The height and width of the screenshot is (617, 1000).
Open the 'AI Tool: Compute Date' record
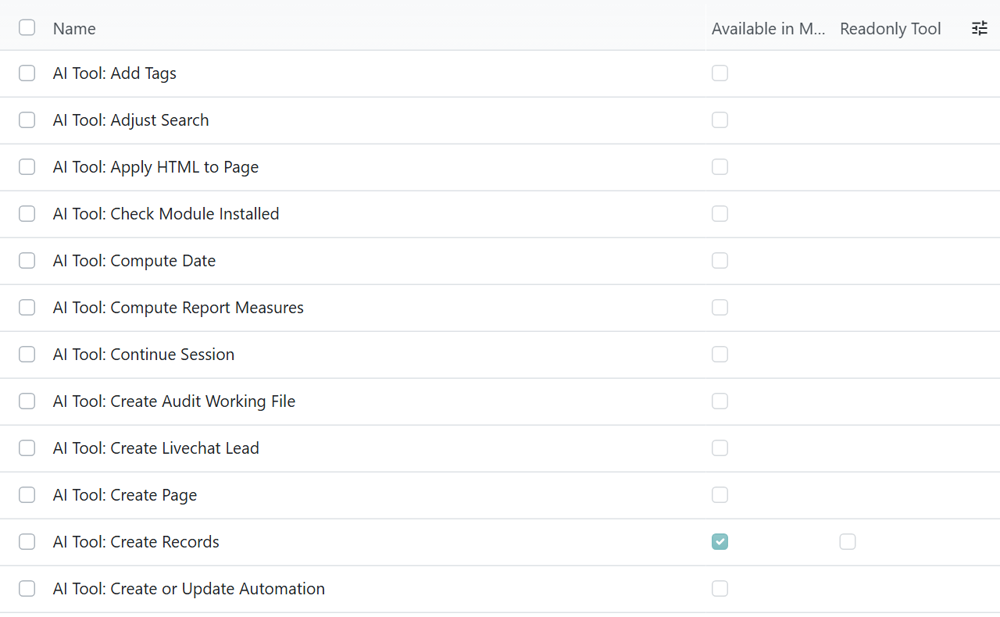pyautogui.click(x=134, y=261)
